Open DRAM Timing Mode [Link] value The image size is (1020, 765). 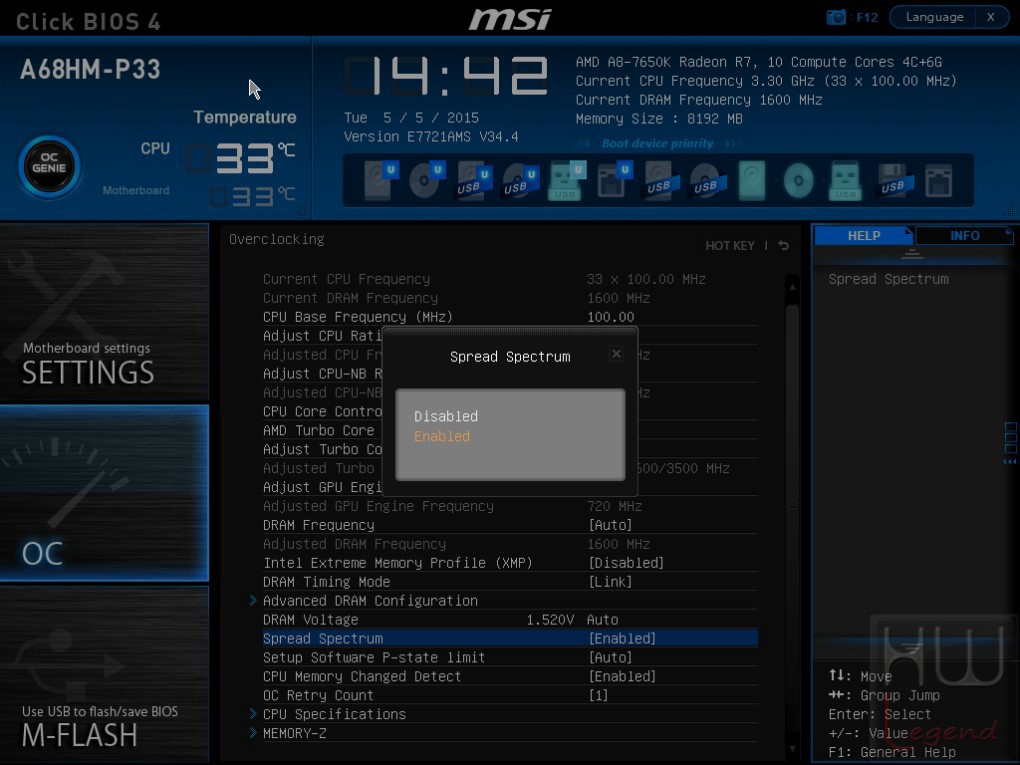coord(610,582)
